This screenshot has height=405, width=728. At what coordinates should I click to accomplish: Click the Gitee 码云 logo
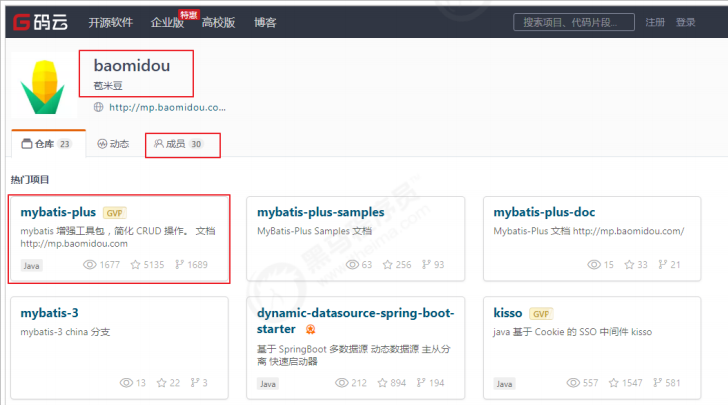pos(40,22)
